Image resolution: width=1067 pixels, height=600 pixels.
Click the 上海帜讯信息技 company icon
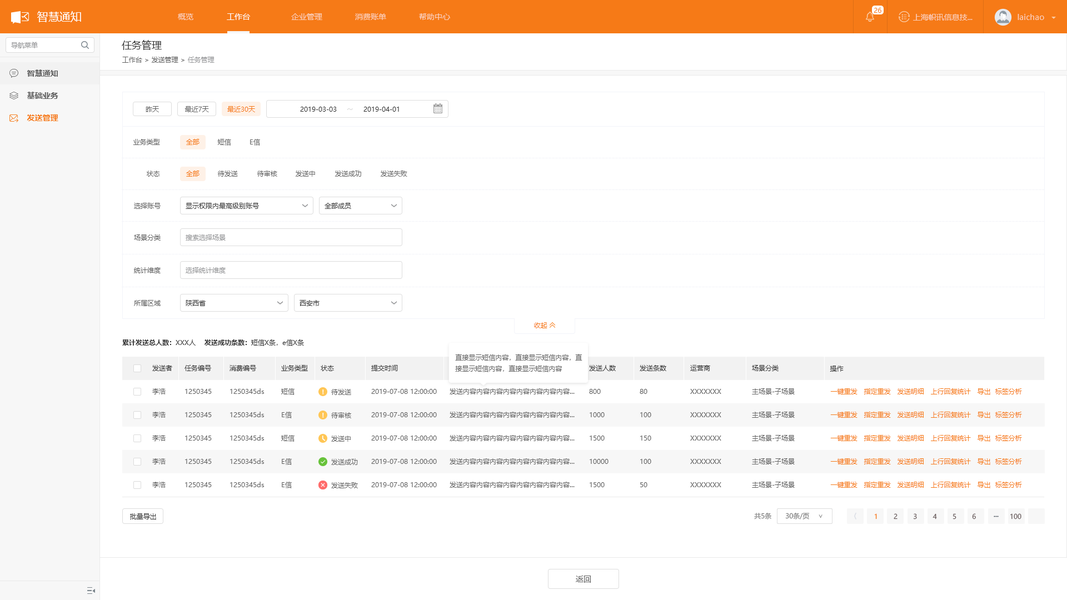(x=904, y=17)
